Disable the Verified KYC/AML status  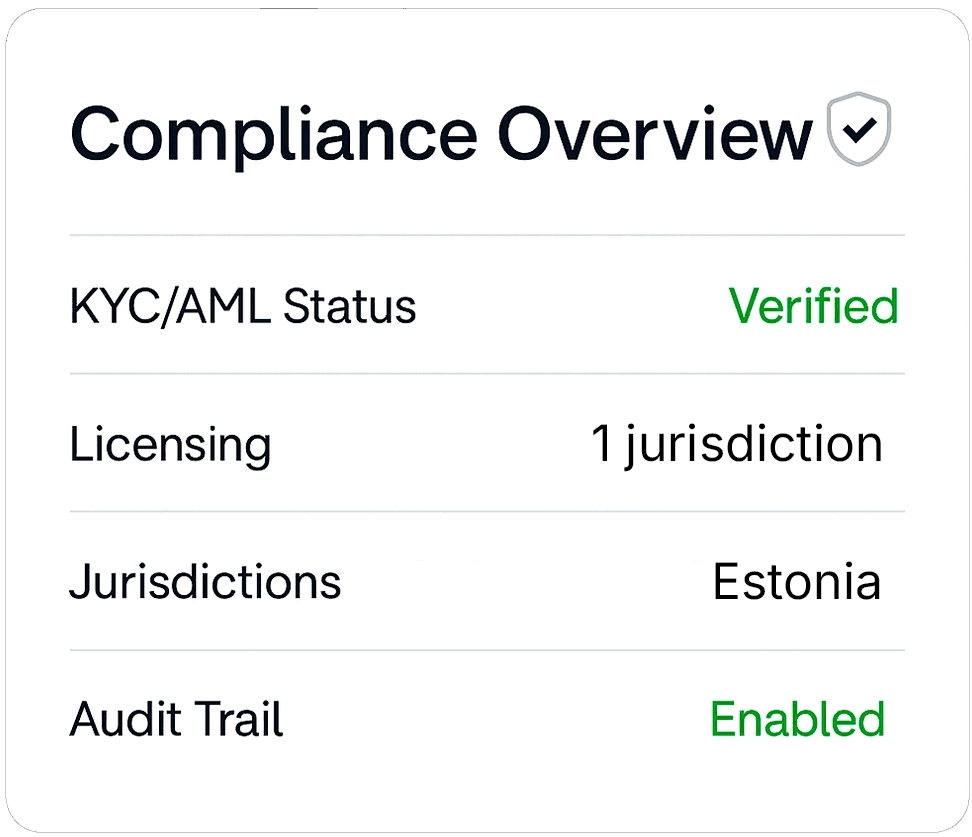click(815, 307)
